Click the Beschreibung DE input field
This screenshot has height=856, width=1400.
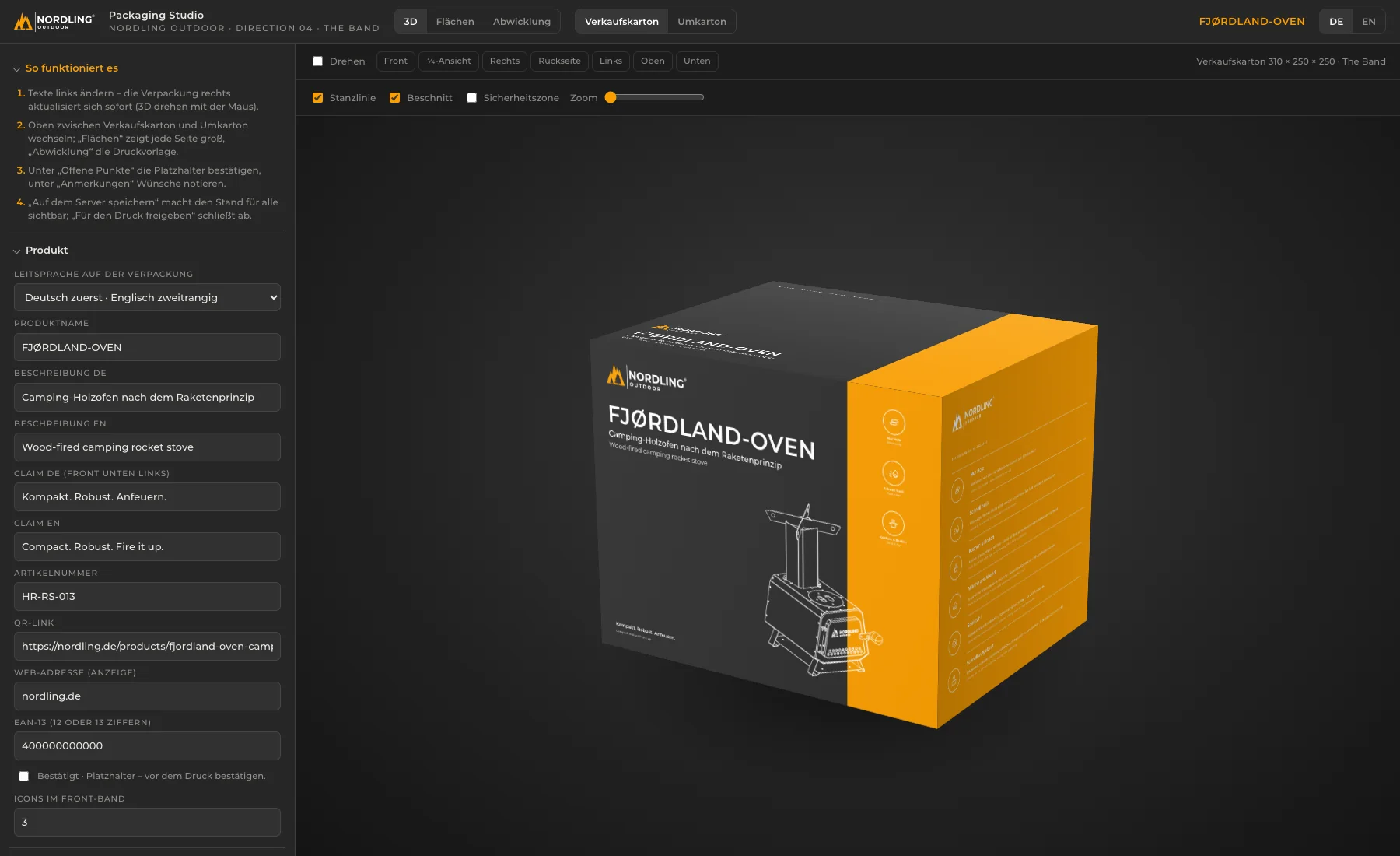pos(147,397)
